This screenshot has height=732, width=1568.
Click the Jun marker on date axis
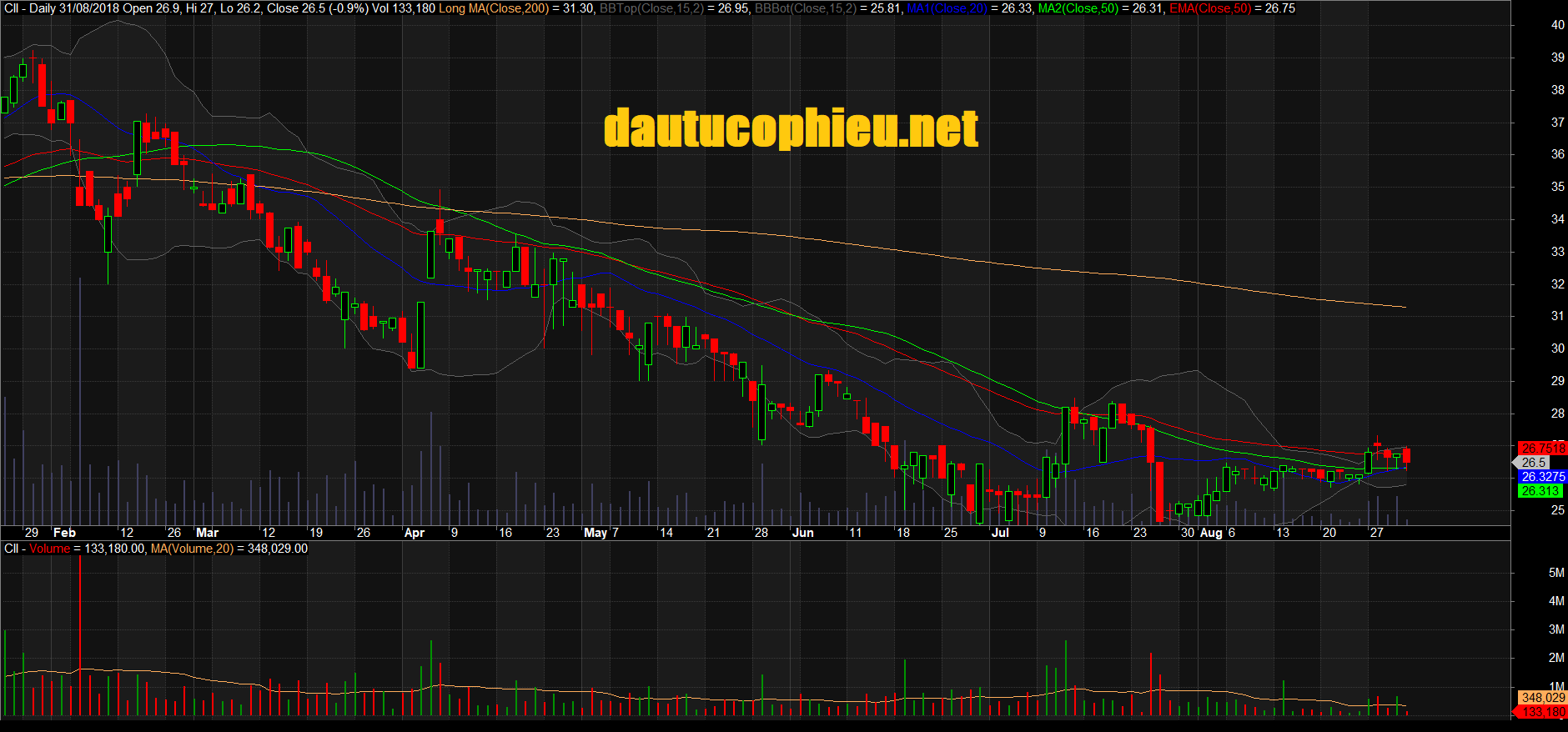tap(802, 533)
